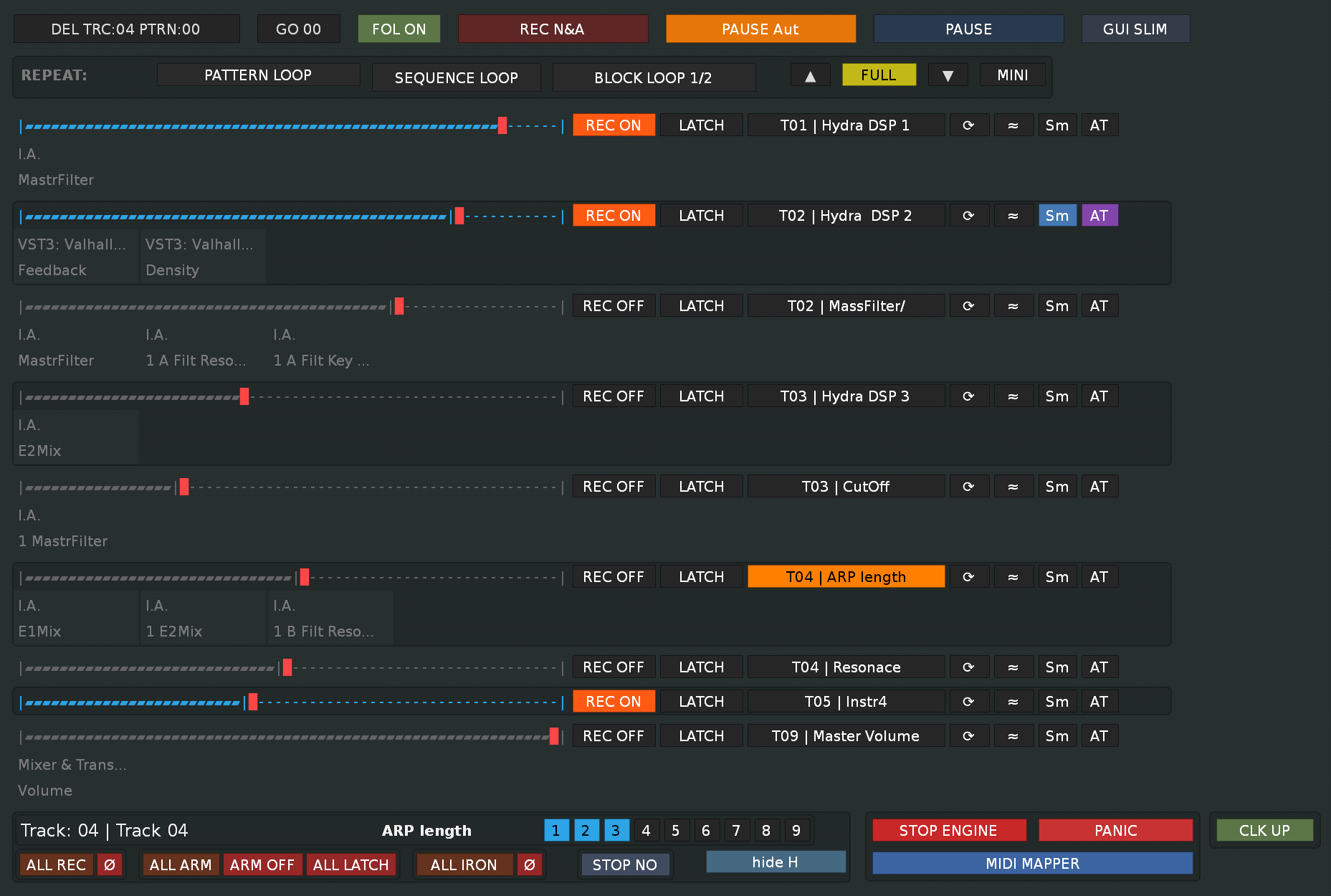This screenshot has height=896, width=1331.
Task: Click the Ø icon next to ALL REC
Action: 110,865
